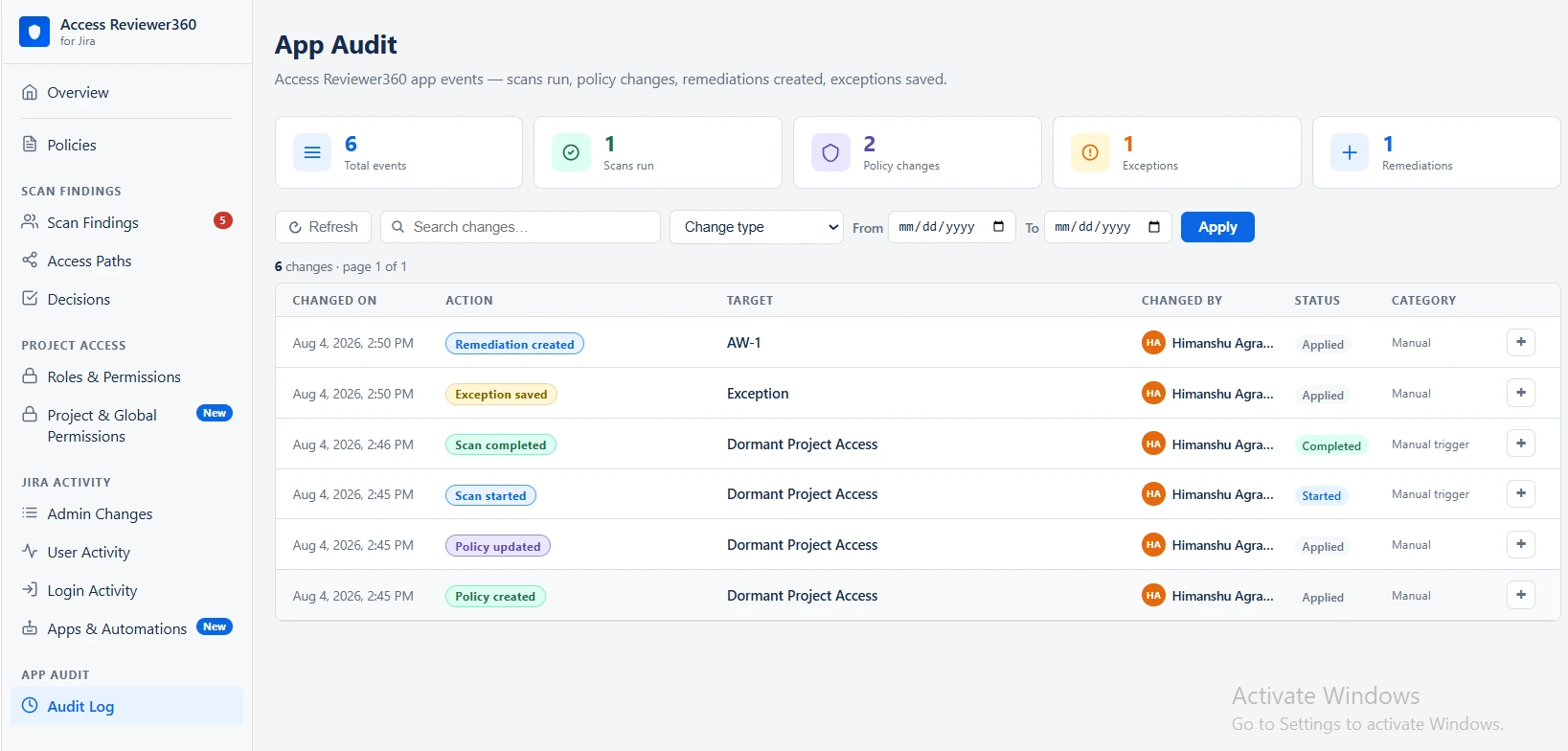
Task: Click the Scan Findings people icon
Action: pos(30,222)
